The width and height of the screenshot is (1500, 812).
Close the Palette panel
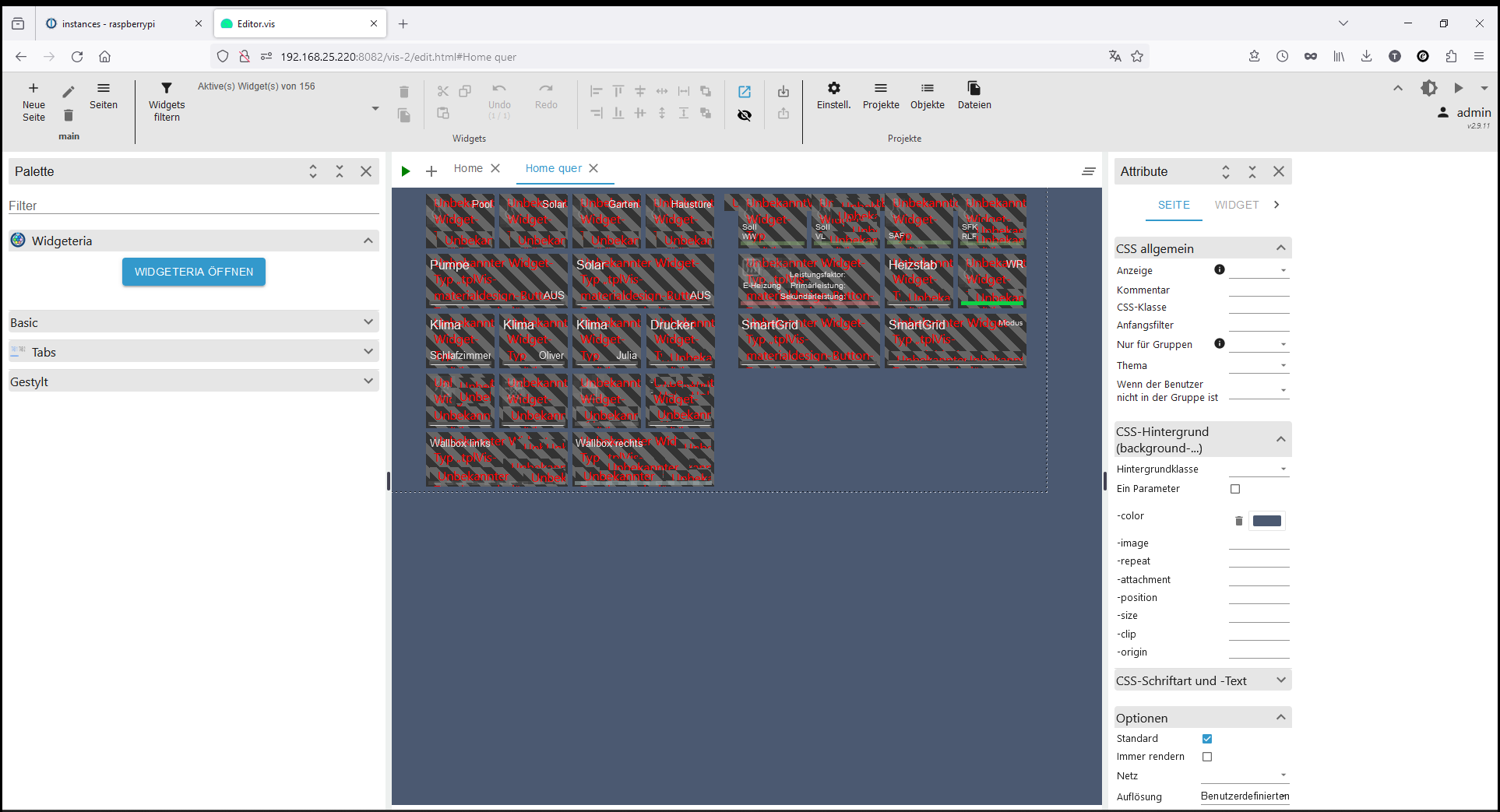366,171
